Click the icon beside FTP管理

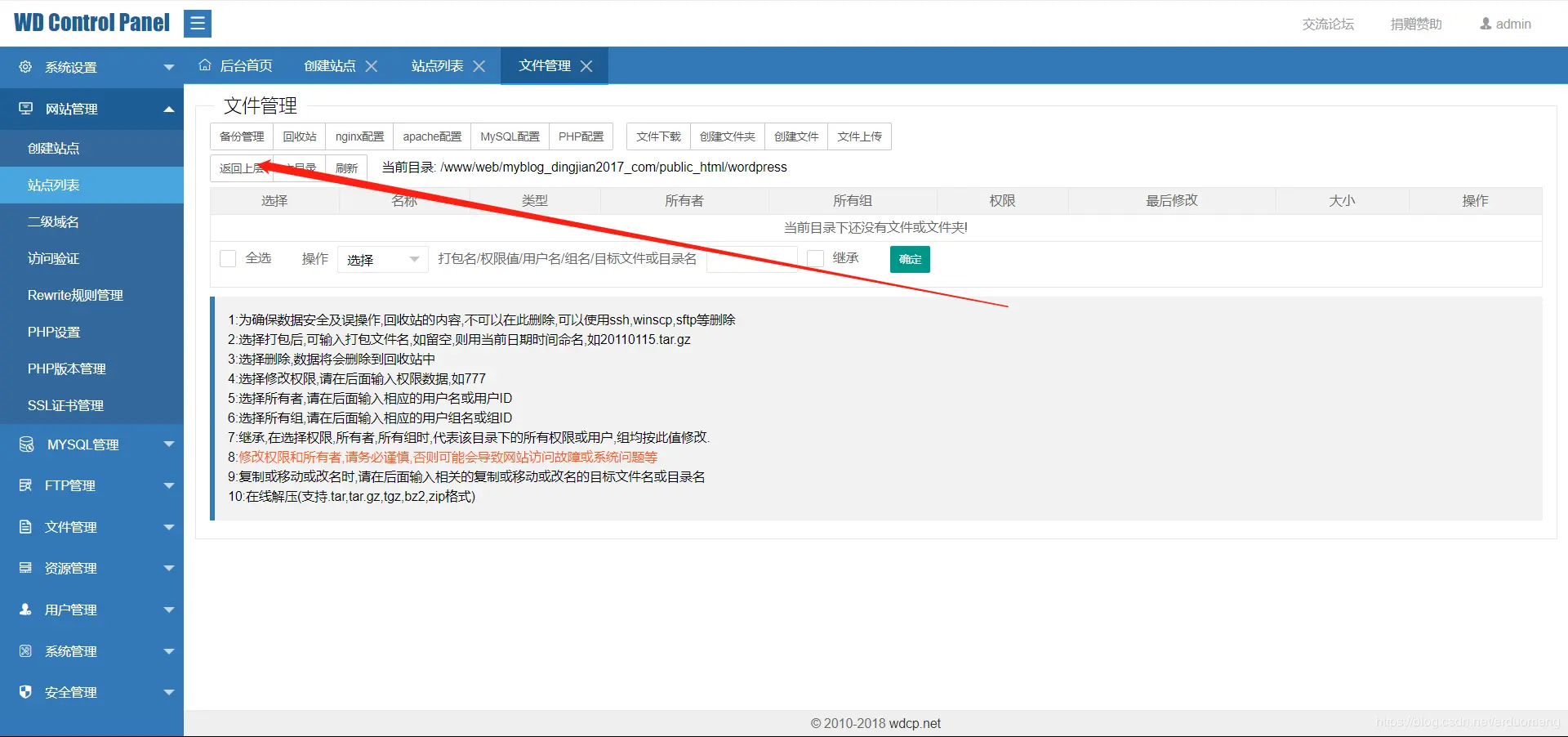25,485
